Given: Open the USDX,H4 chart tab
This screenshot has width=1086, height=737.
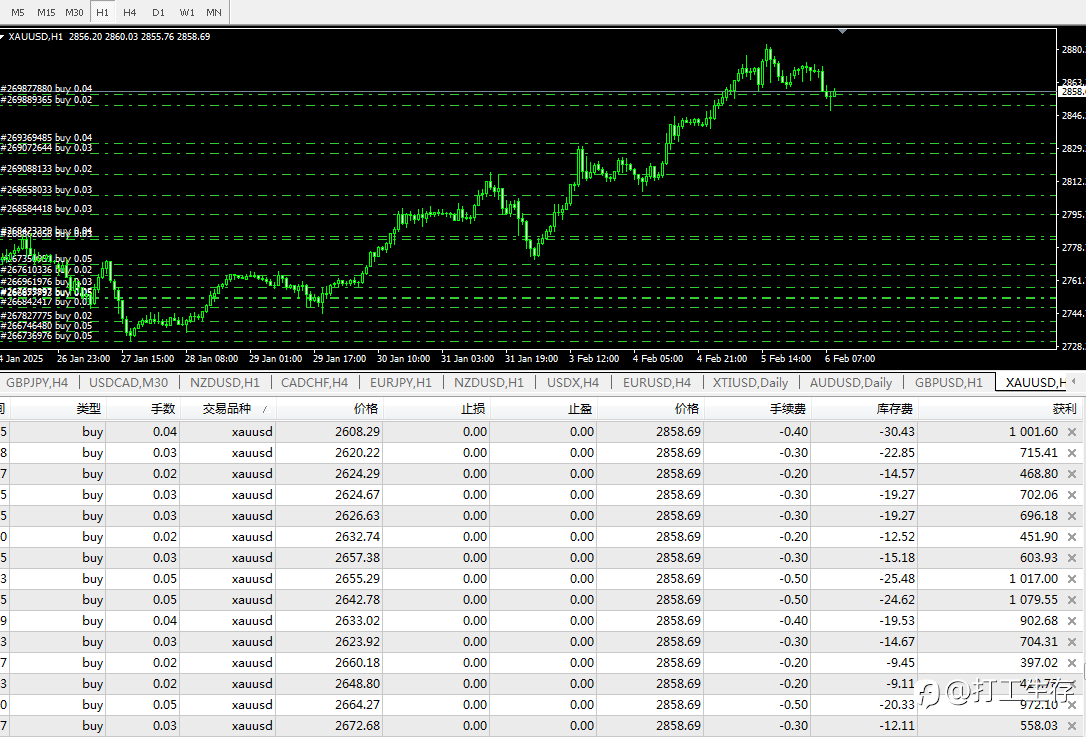Looking at the screenshot, I should click(x=573, y=382).
